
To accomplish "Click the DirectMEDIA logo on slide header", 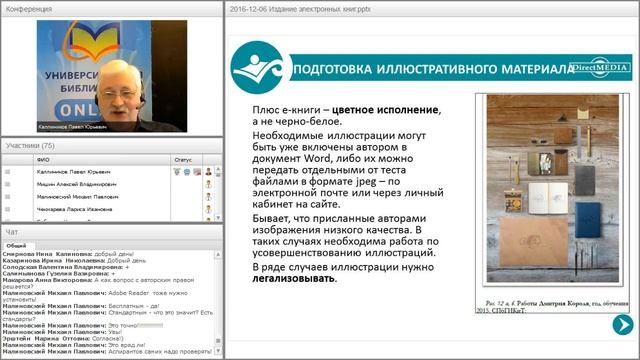I will (600, 67).
